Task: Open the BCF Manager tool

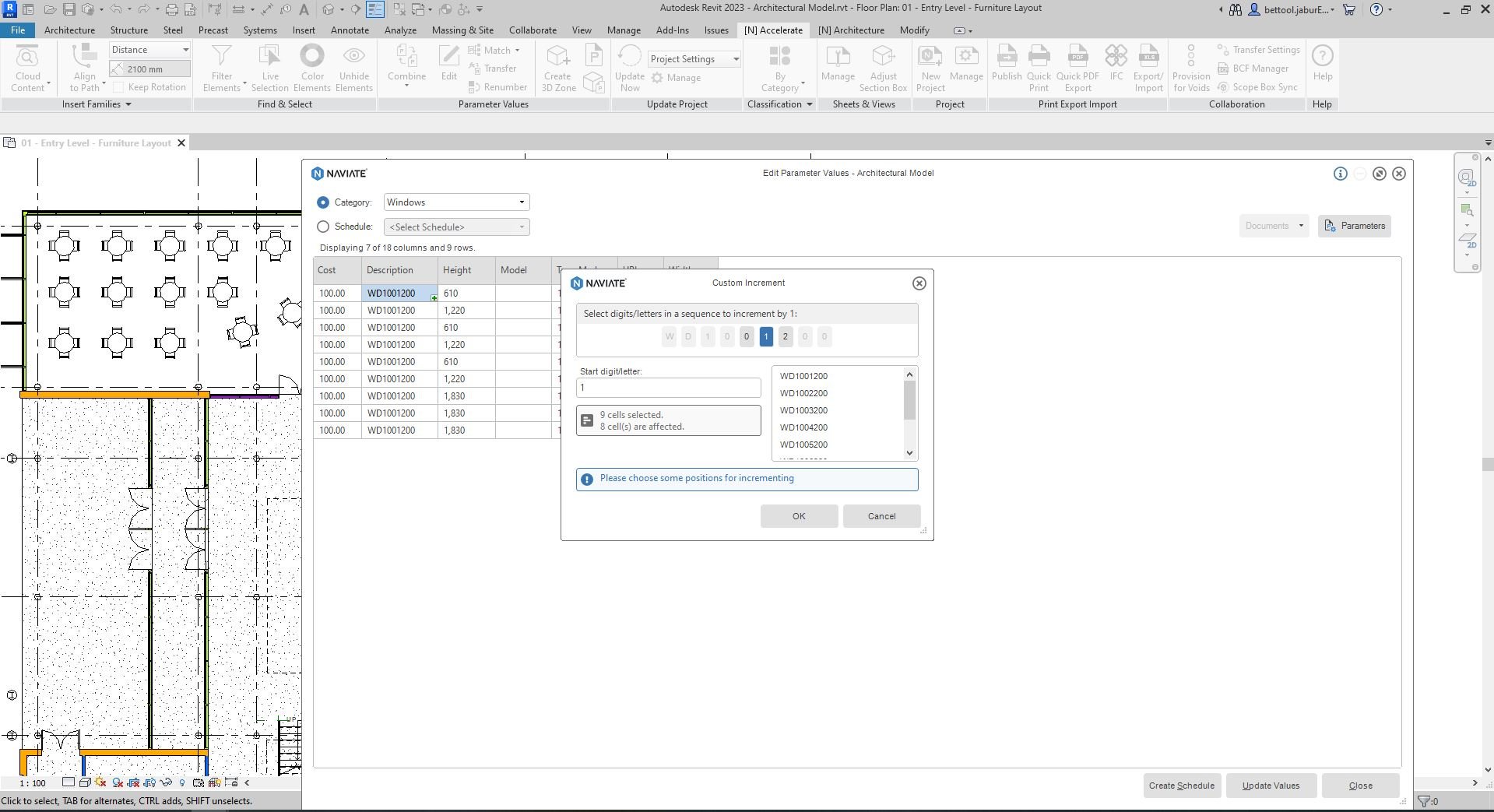Action: pyautogui.click(x=1255, y=68)
